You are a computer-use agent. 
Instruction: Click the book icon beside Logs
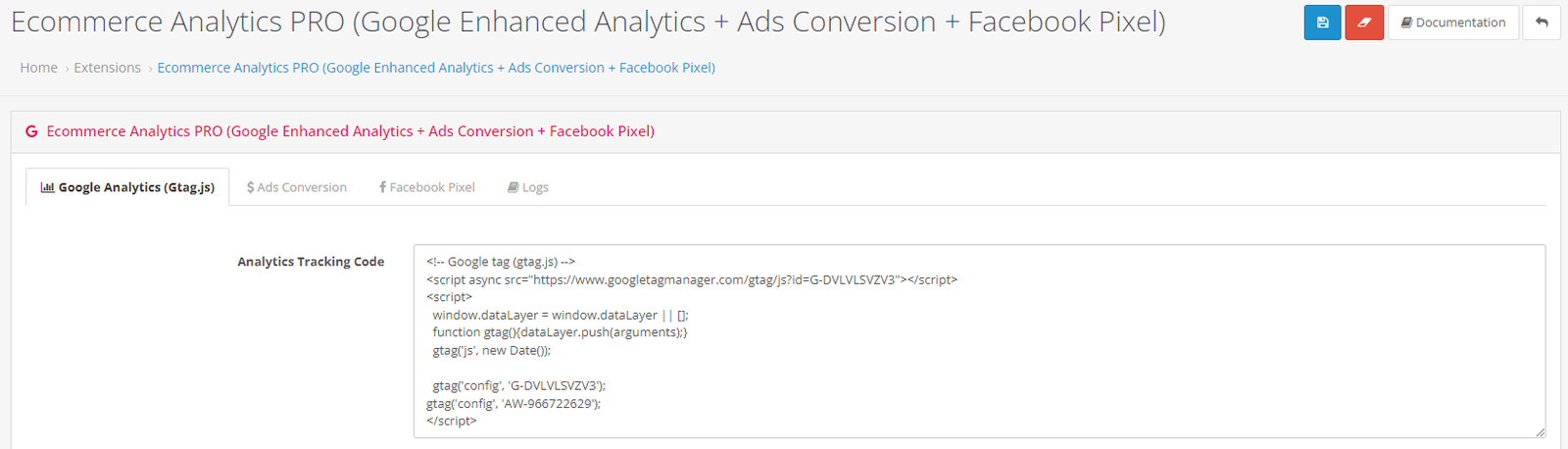click(x=513, y=187)
